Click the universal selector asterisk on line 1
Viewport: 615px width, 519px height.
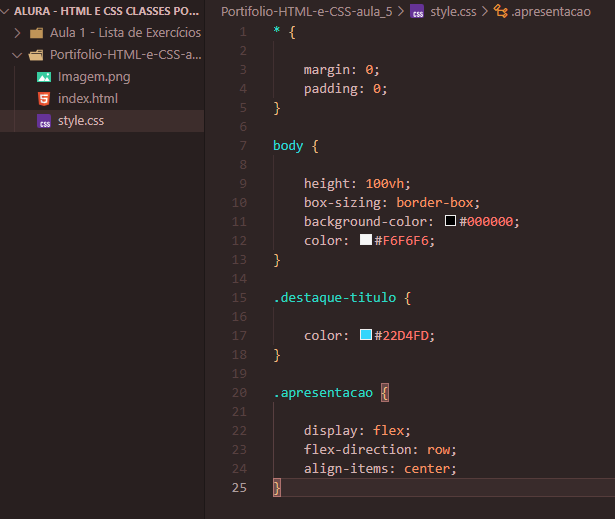[277, 30]
